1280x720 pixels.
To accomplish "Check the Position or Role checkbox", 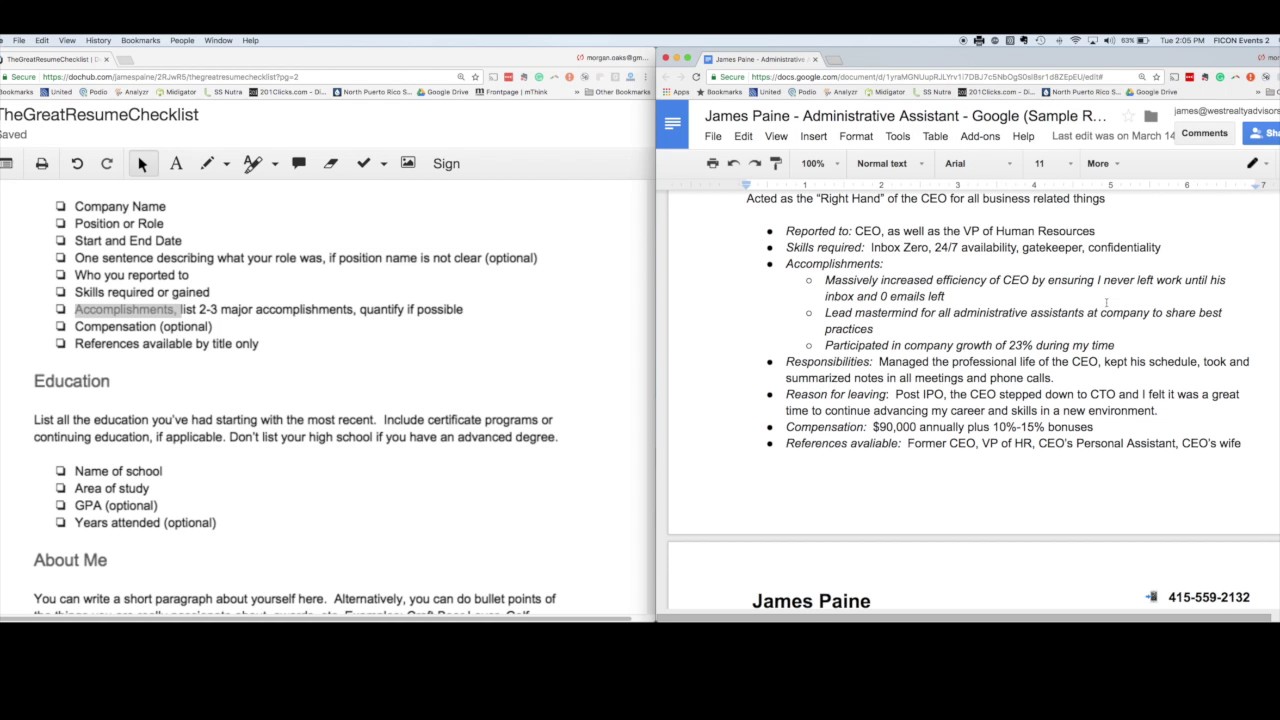I will pyautogui.click(x=61, y=223).
